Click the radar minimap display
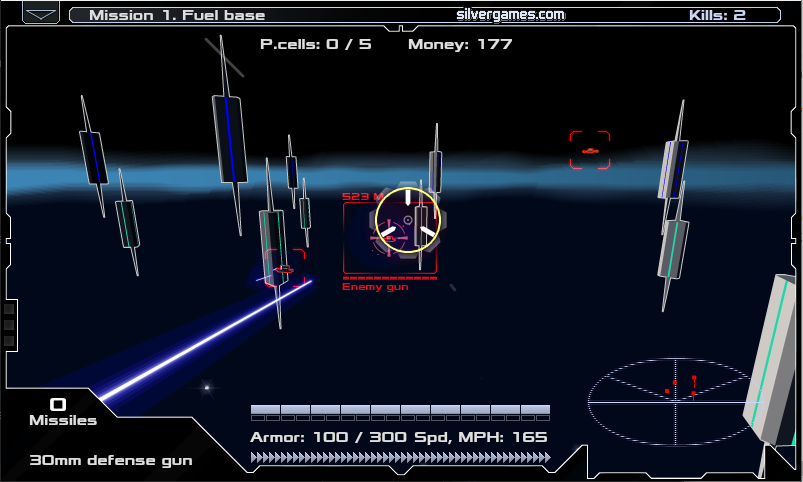The height and width of the screenshot is (482, 803). (x=675, y=402)
